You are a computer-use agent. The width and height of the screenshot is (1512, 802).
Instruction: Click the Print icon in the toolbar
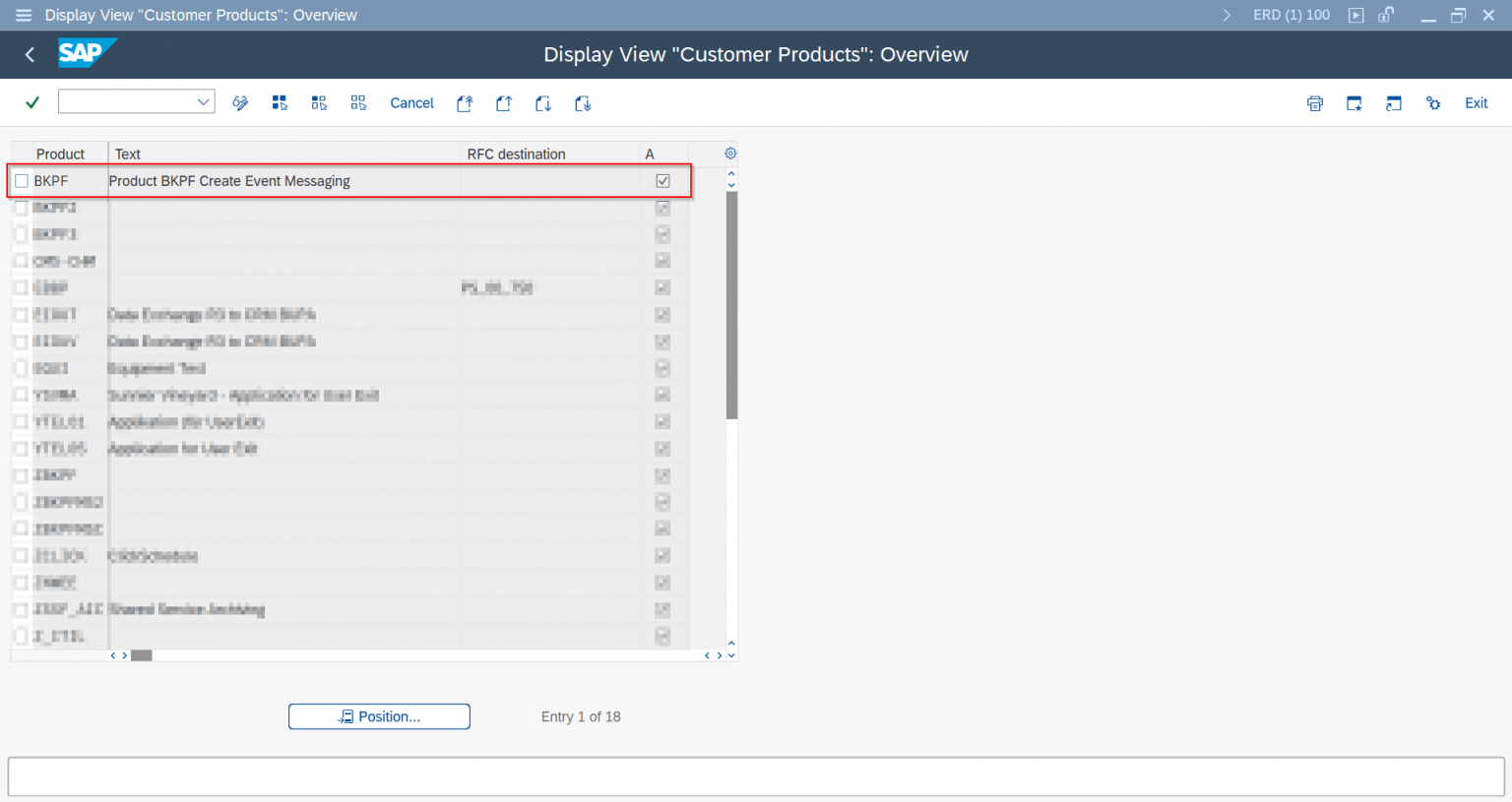click(1314, 103)
